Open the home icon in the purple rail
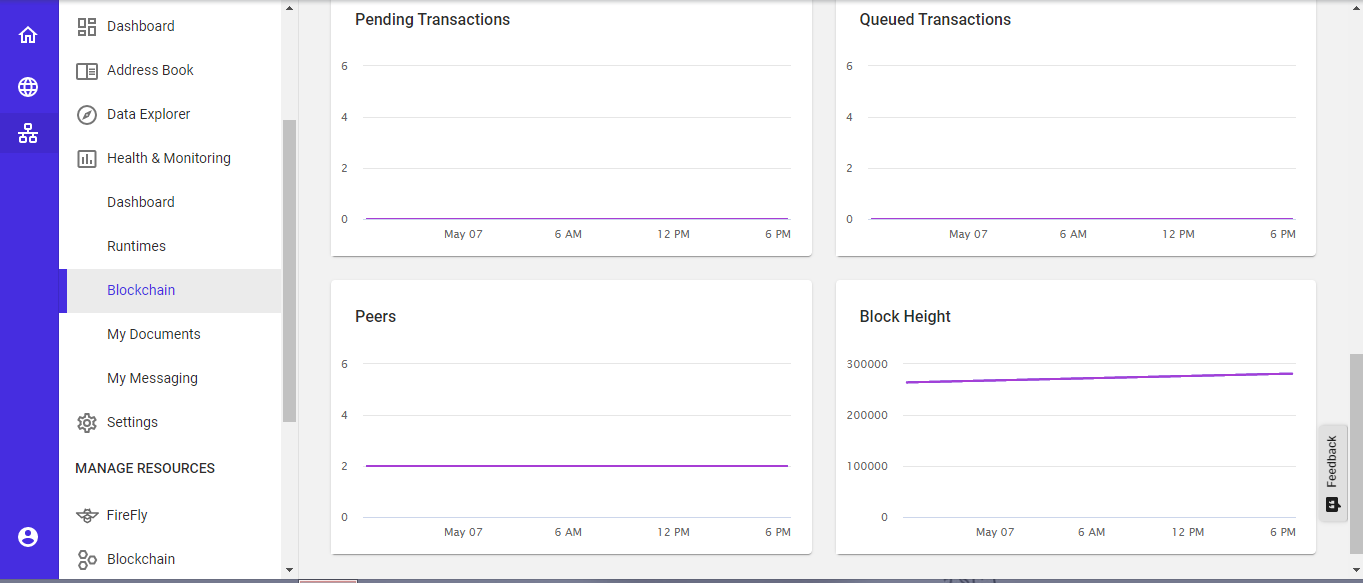This screenshot has height=583, width=1363. [28, 35]
